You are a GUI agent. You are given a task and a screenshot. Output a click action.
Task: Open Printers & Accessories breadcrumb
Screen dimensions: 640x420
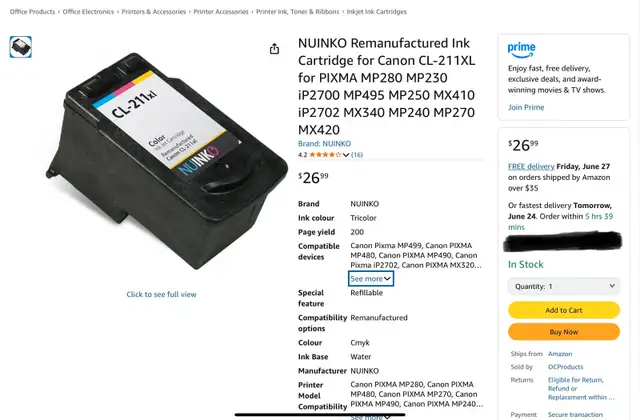pos(153,12)
